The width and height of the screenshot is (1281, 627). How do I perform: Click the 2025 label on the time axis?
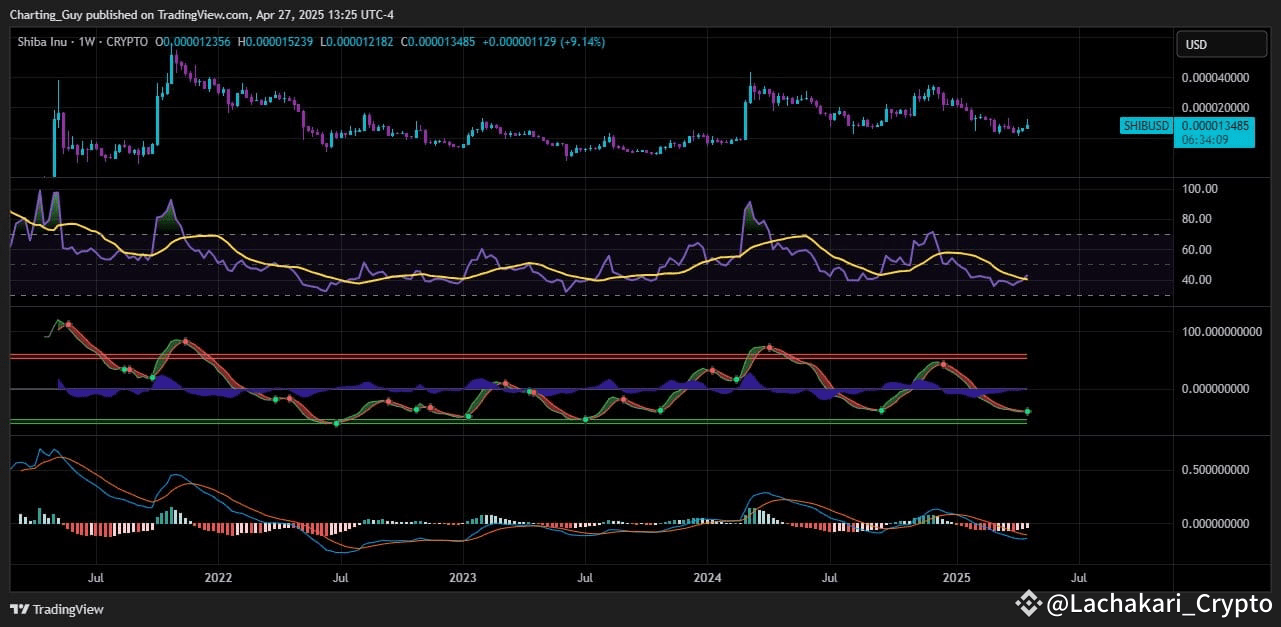coord(957,578)
